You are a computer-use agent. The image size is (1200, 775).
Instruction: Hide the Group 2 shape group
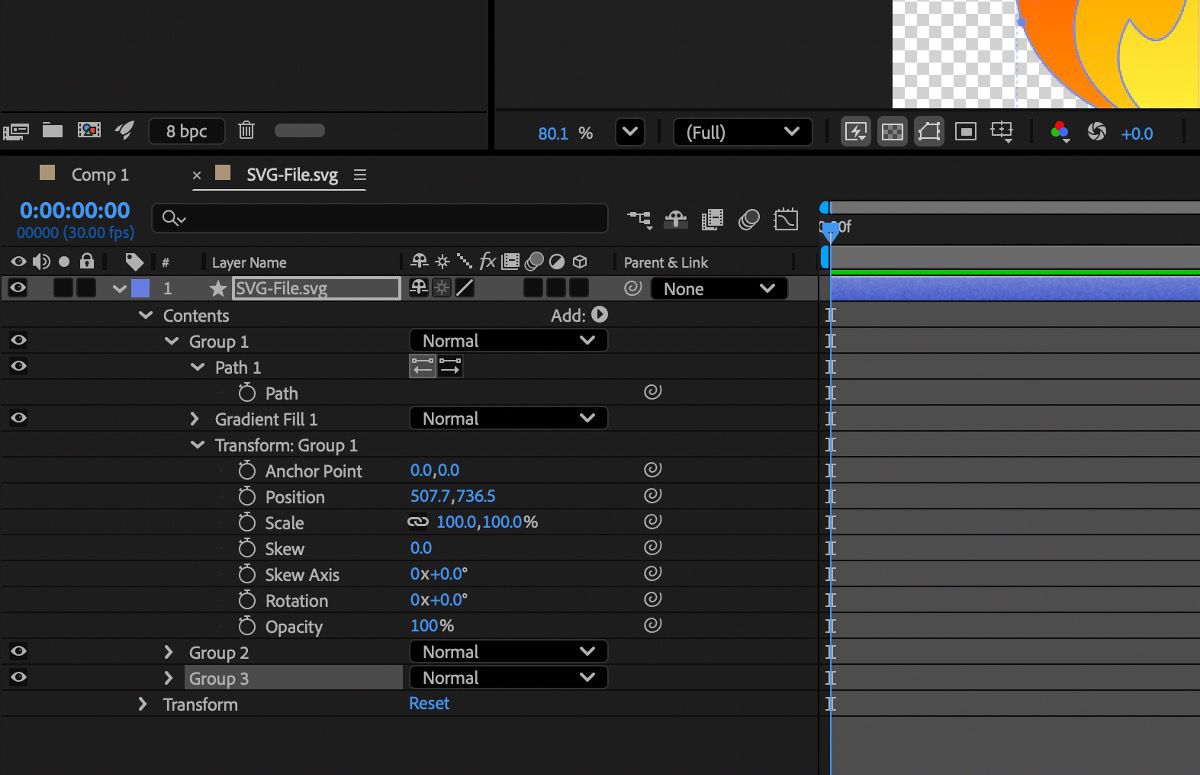[17, 651]
